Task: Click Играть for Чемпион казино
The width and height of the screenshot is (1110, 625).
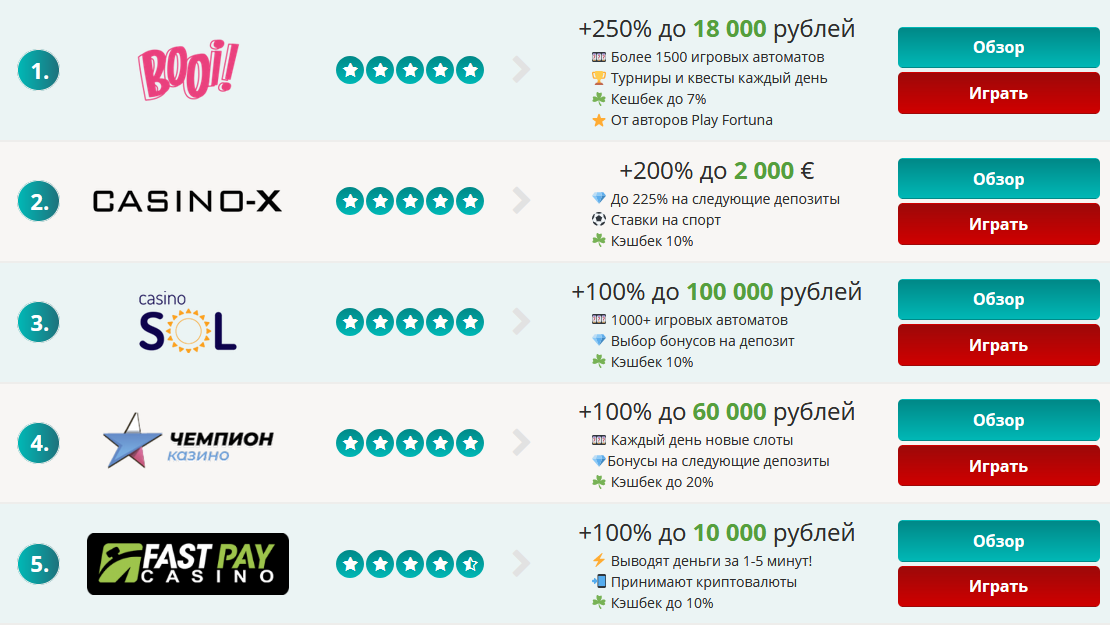Action: pos(998,466)
